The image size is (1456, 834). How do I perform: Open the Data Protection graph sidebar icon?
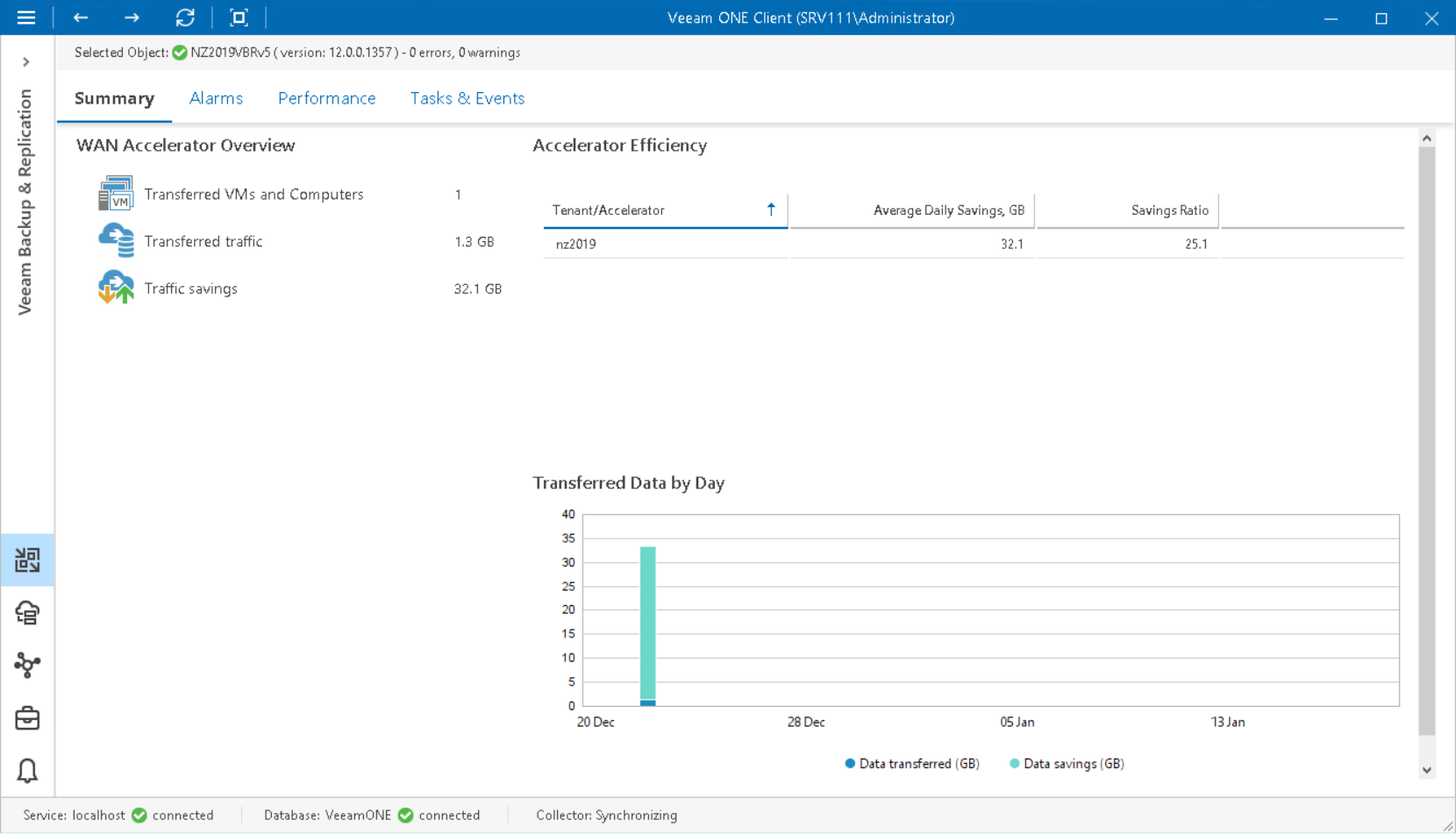pos(27,665)
